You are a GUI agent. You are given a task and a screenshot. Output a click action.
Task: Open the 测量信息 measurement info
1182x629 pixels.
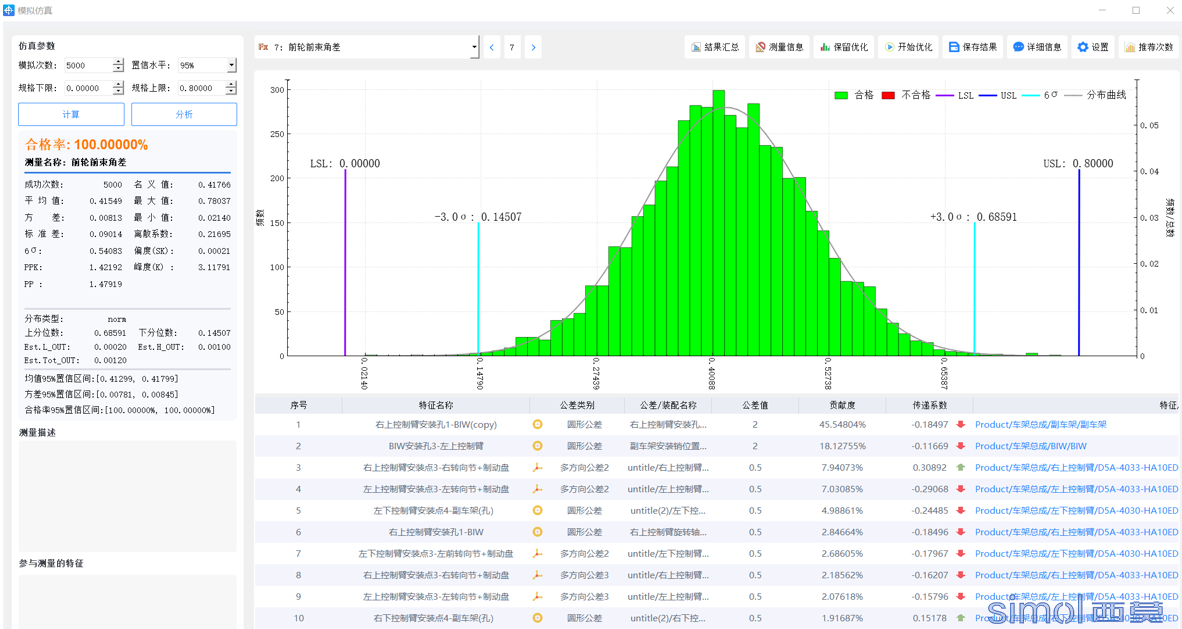(x=779, y=47)
